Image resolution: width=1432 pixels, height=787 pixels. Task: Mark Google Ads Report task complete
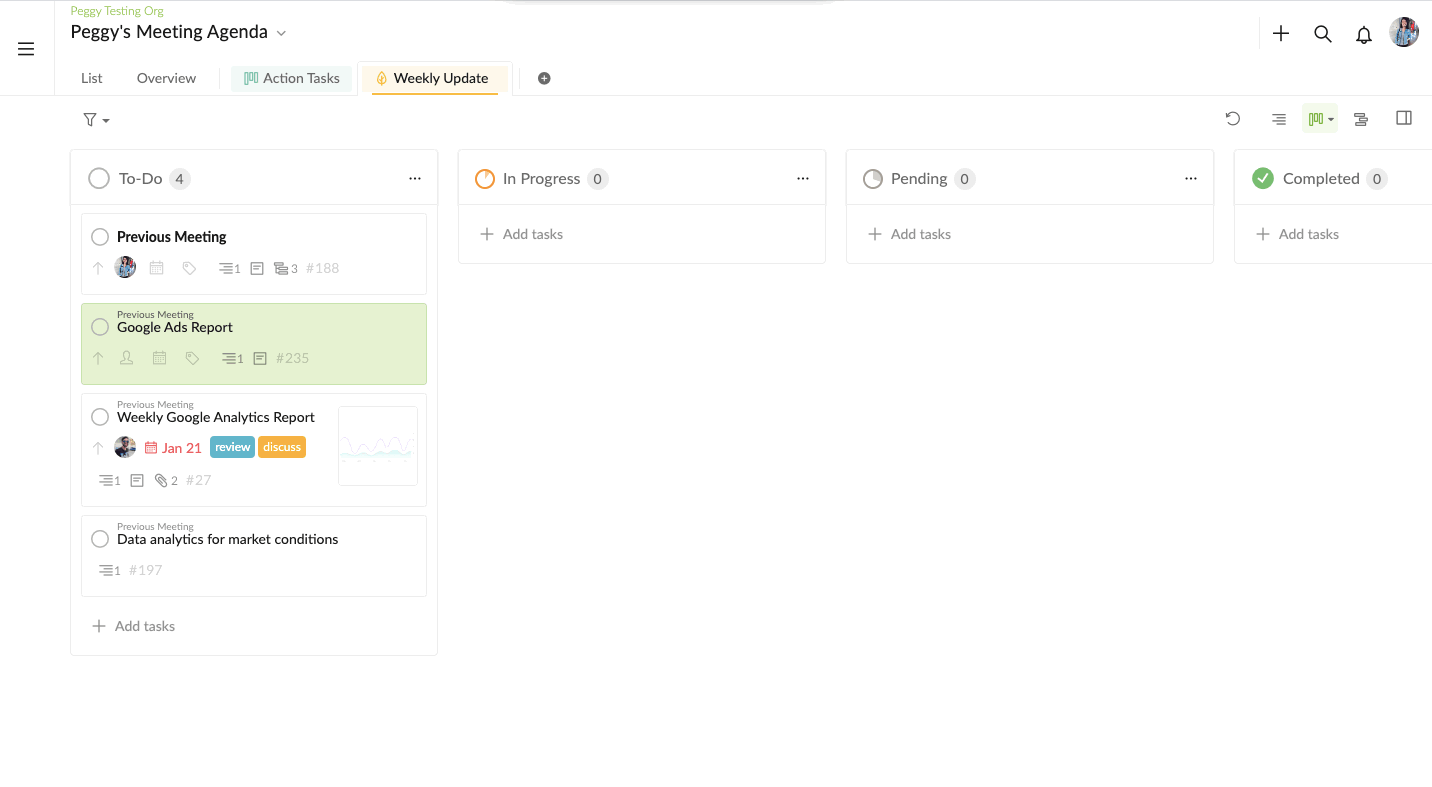point(100,327)
